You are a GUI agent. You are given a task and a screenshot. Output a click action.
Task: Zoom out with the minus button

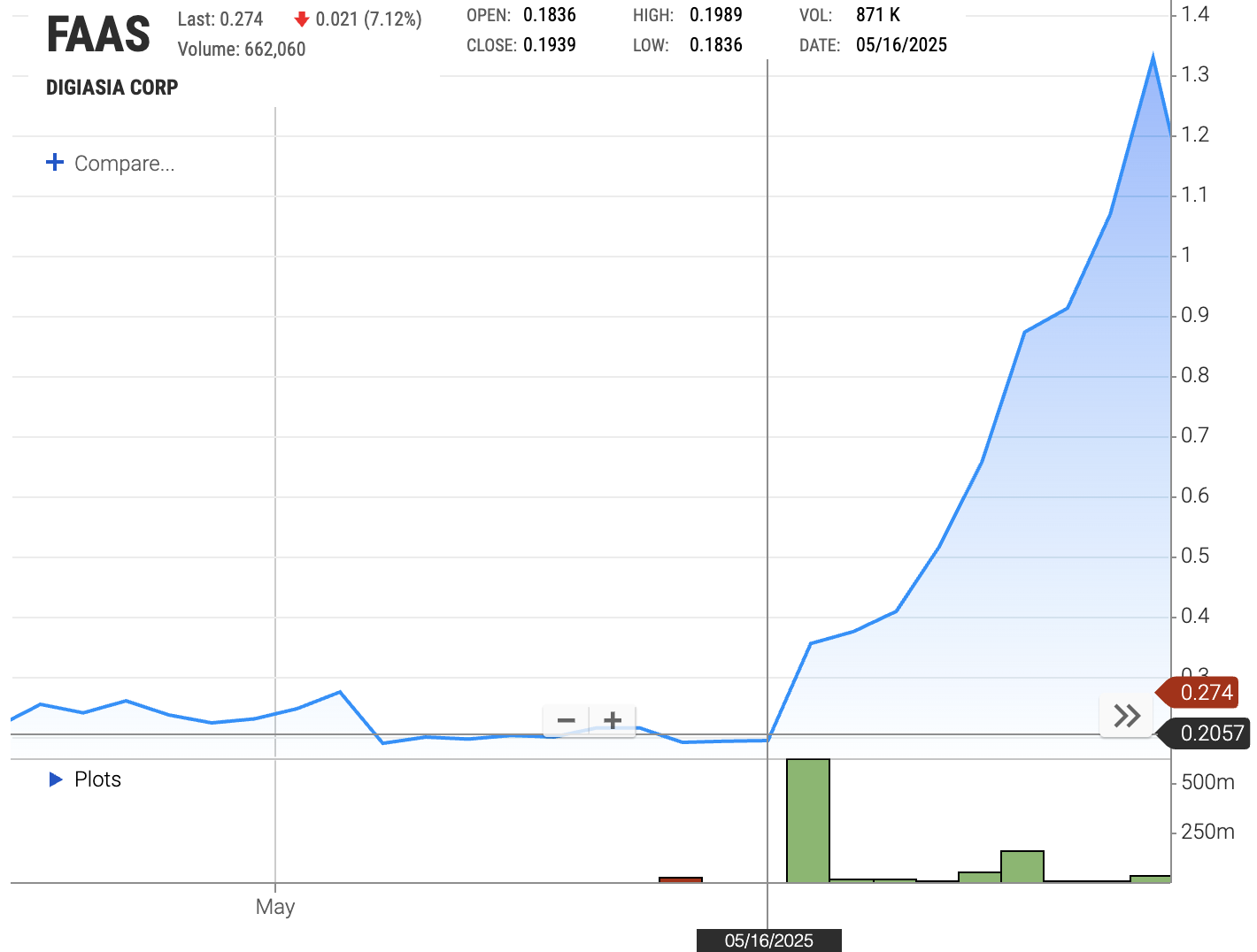(x=567, y=720)
